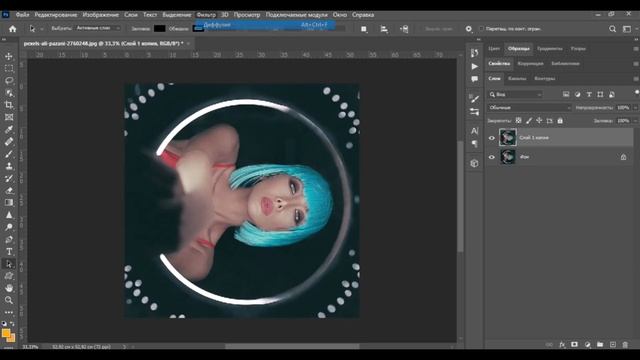
Task: Click the orange foreground color swatch
Action: click(7, 334)
